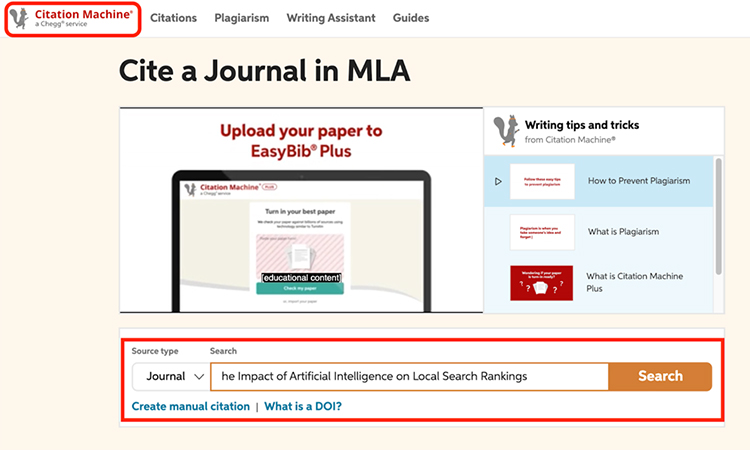Click Check my paper button in video
The image size is (750, 450).
click(300, 288)
